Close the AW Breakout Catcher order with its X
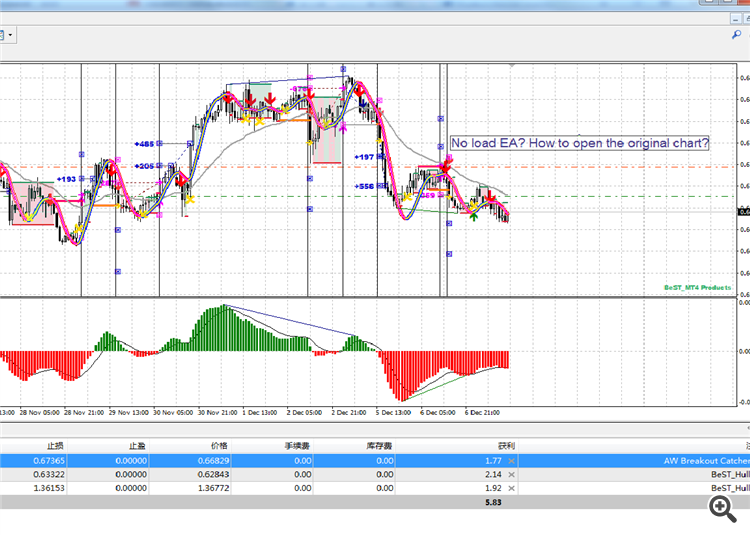750x535 pixels. (511, 461)
